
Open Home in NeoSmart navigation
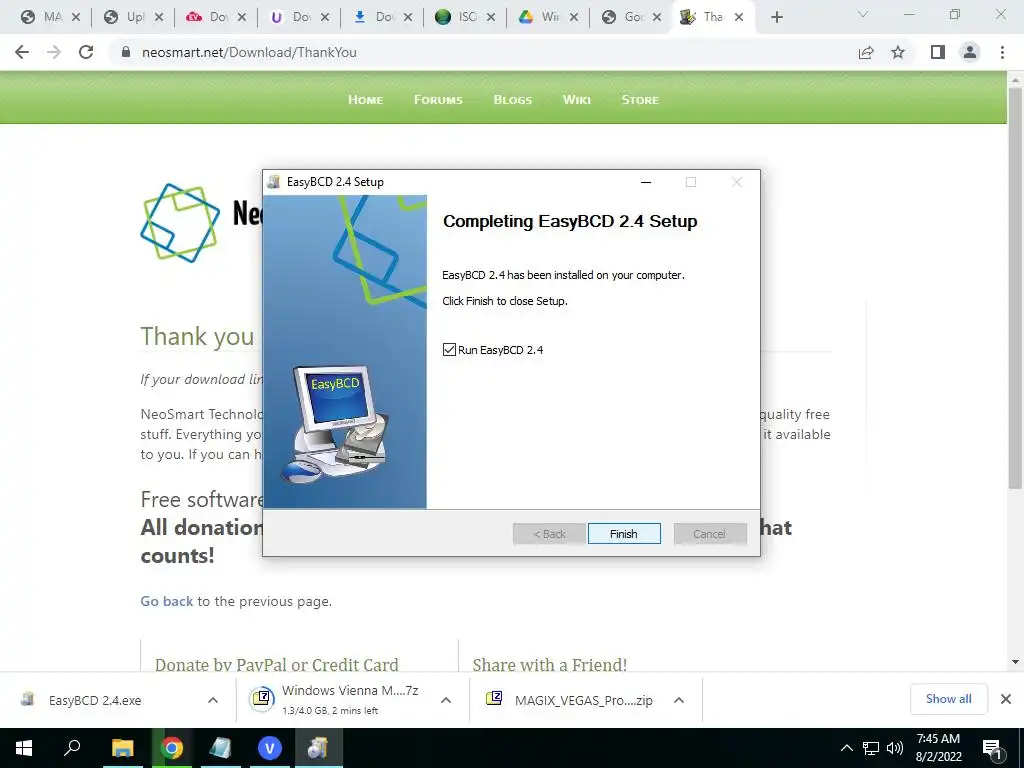(365, 99)
